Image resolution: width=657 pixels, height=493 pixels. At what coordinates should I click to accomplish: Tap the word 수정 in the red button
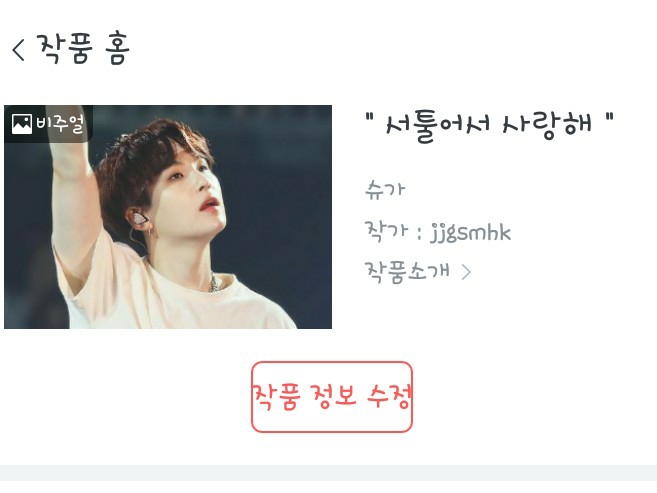tap(389, 396)
